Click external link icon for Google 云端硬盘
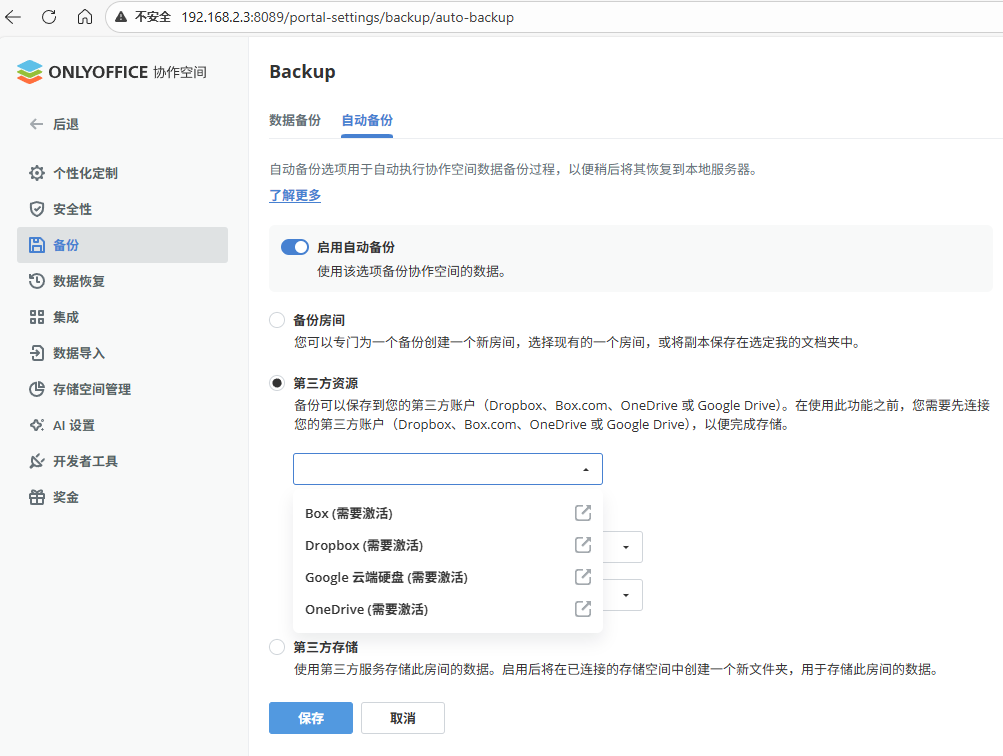Viewport: 1003px width, 756px height. coord(582,577)
